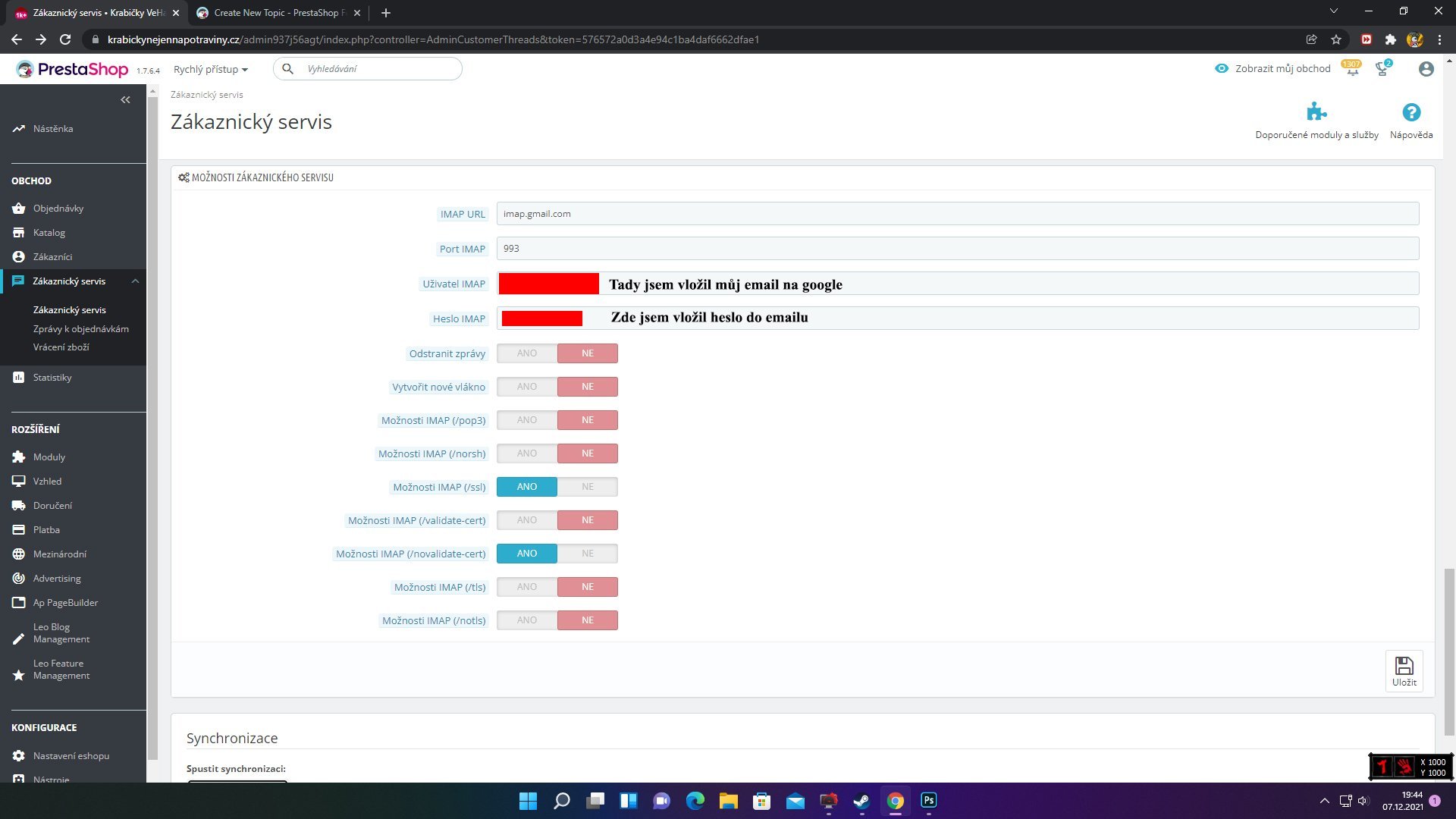1456x819 pixels.
Task: Click the IMAP URL input field
Action: pyautogui.click(x=957, y=214)
